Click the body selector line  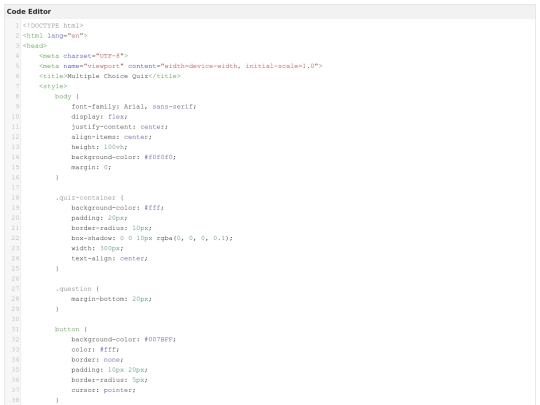(67, 96)
